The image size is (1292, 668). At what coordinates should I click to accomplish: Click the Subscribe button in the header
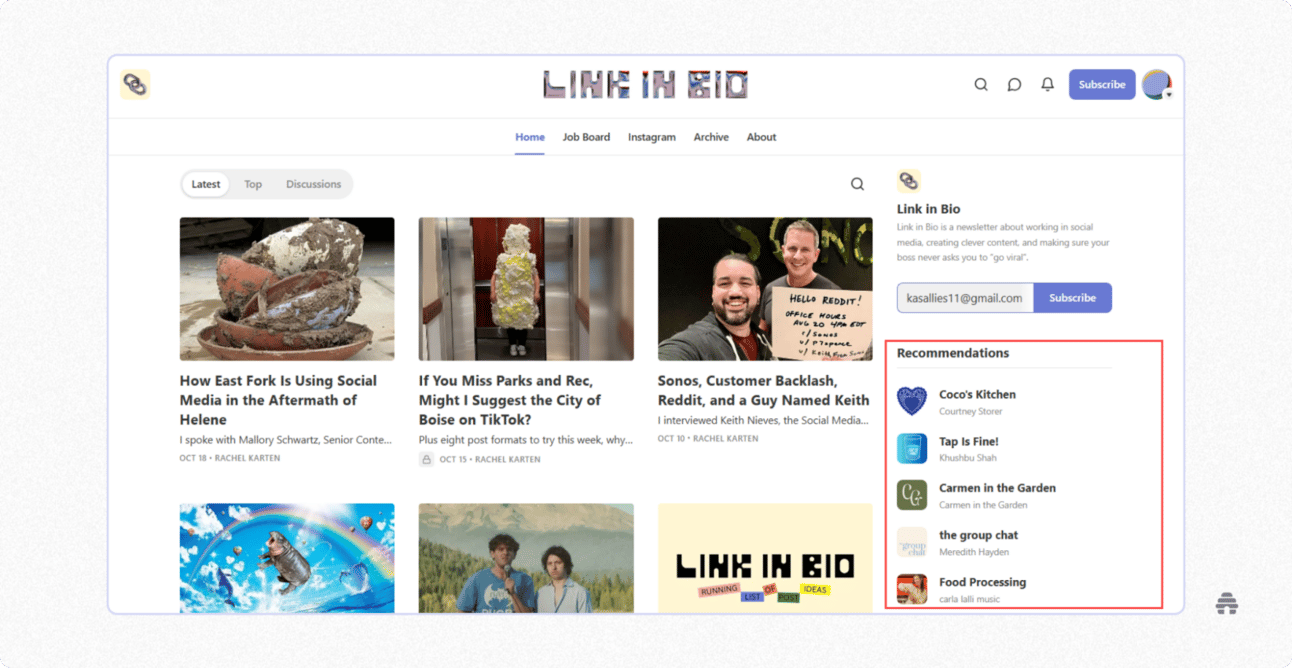[1102, 84]
